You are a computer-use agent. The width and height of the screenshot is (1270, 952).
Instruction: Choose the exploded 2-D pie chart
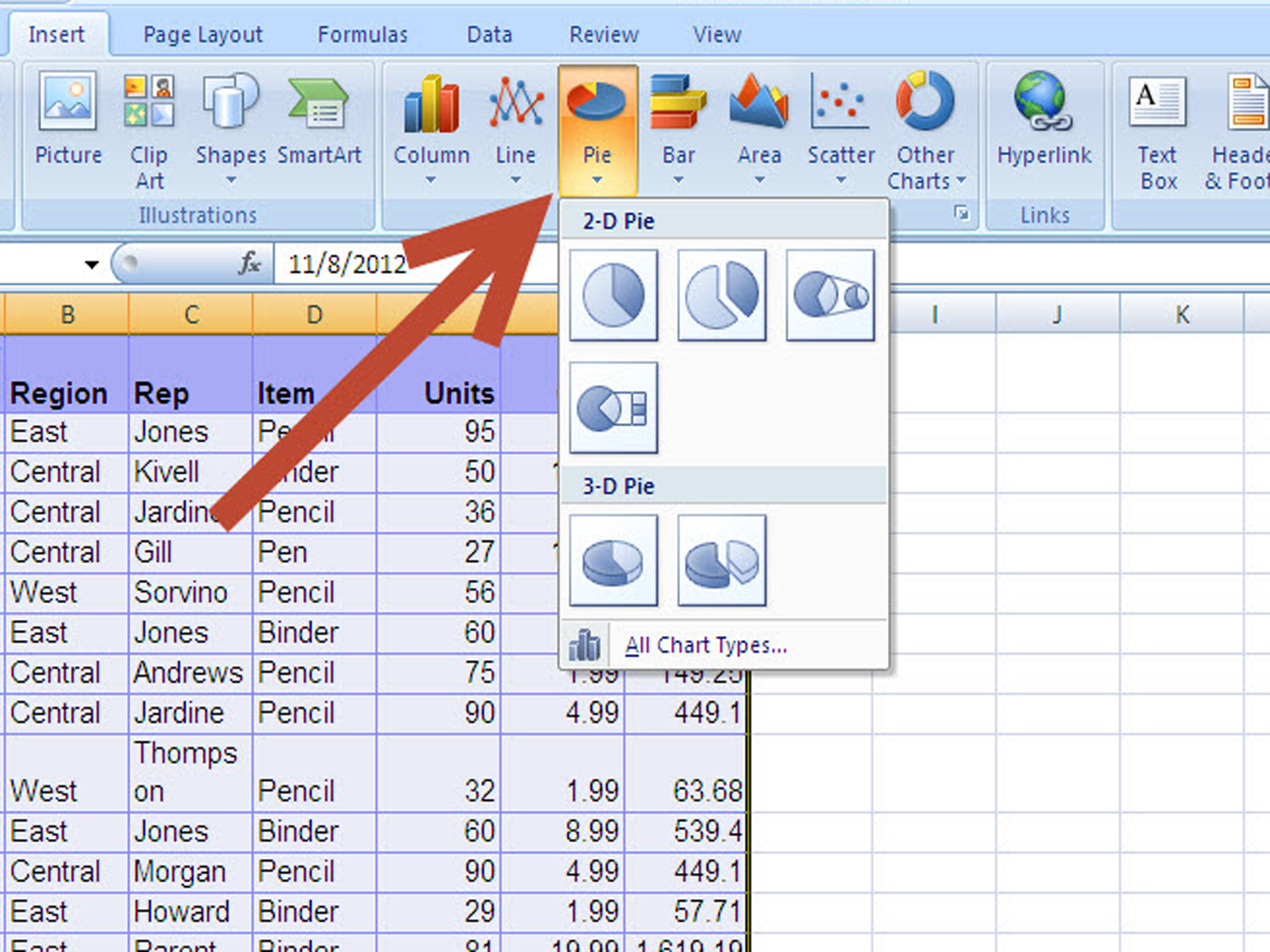tap(722, 295)
